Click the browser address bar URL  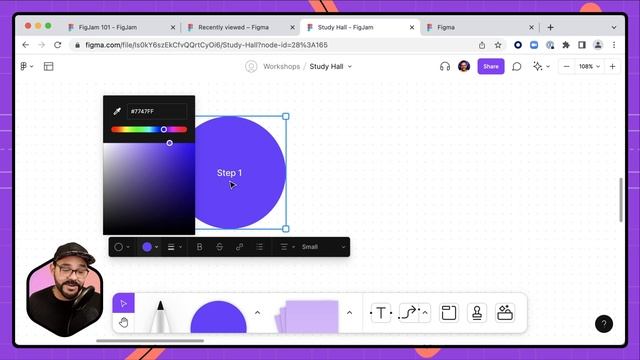(x=206, y=45)
